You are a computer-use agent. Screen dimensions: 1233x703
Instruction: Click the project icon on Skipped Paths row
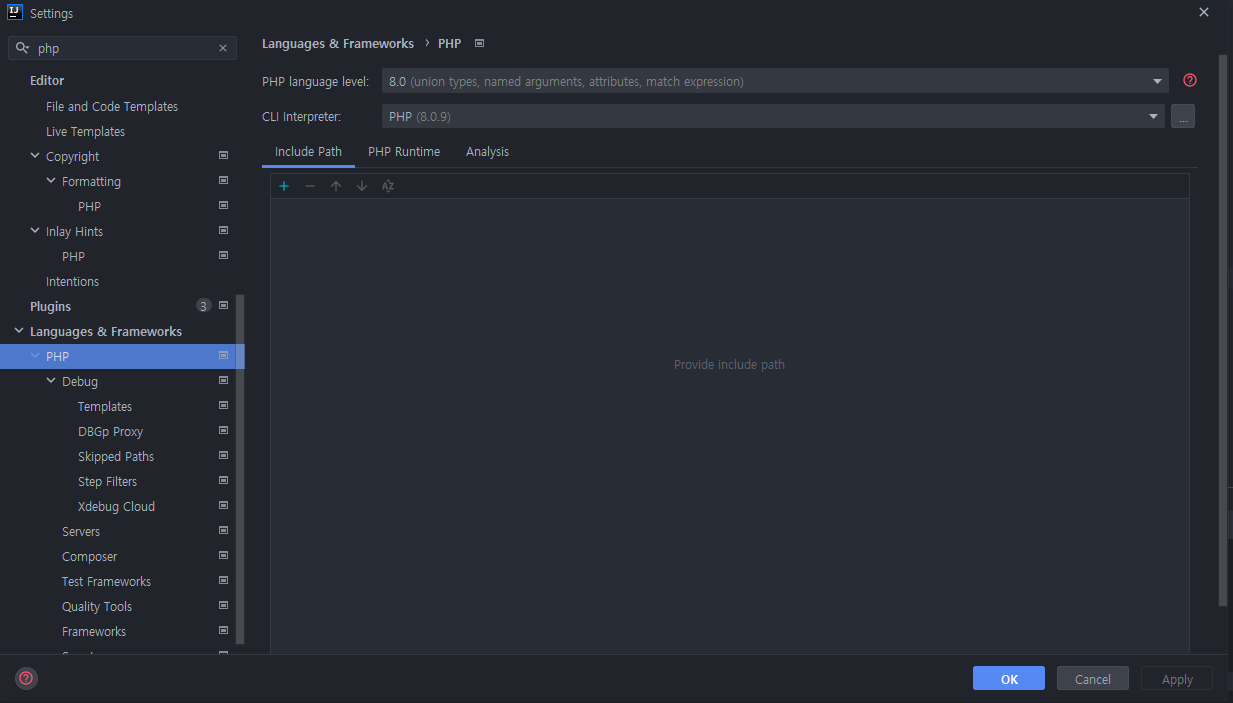click(223, 456)
